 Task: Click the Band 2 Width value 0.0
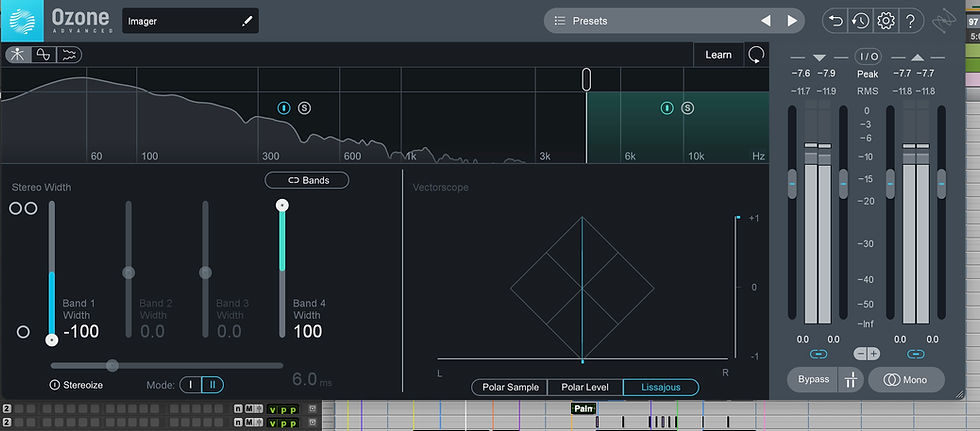tap(153, 332)
